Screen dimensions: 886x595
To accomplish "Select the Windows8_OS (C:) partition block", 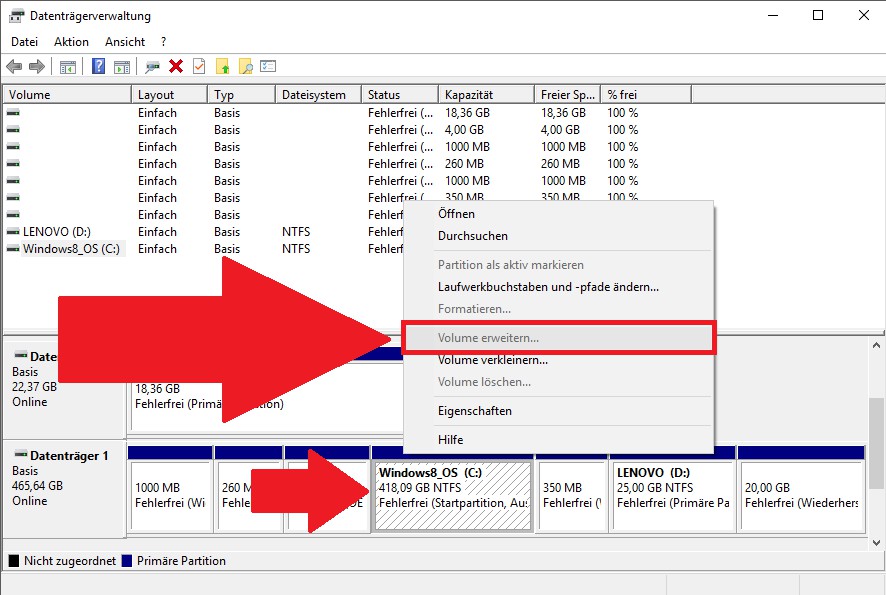I will coord(452,495).
